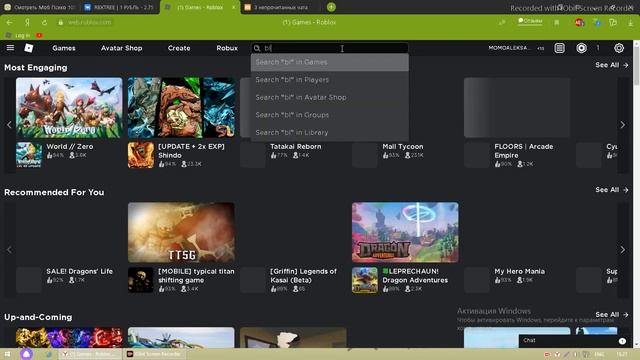Click the padlock site security icon
Viewport: 640px width, 360px height.
pos(60,22)
